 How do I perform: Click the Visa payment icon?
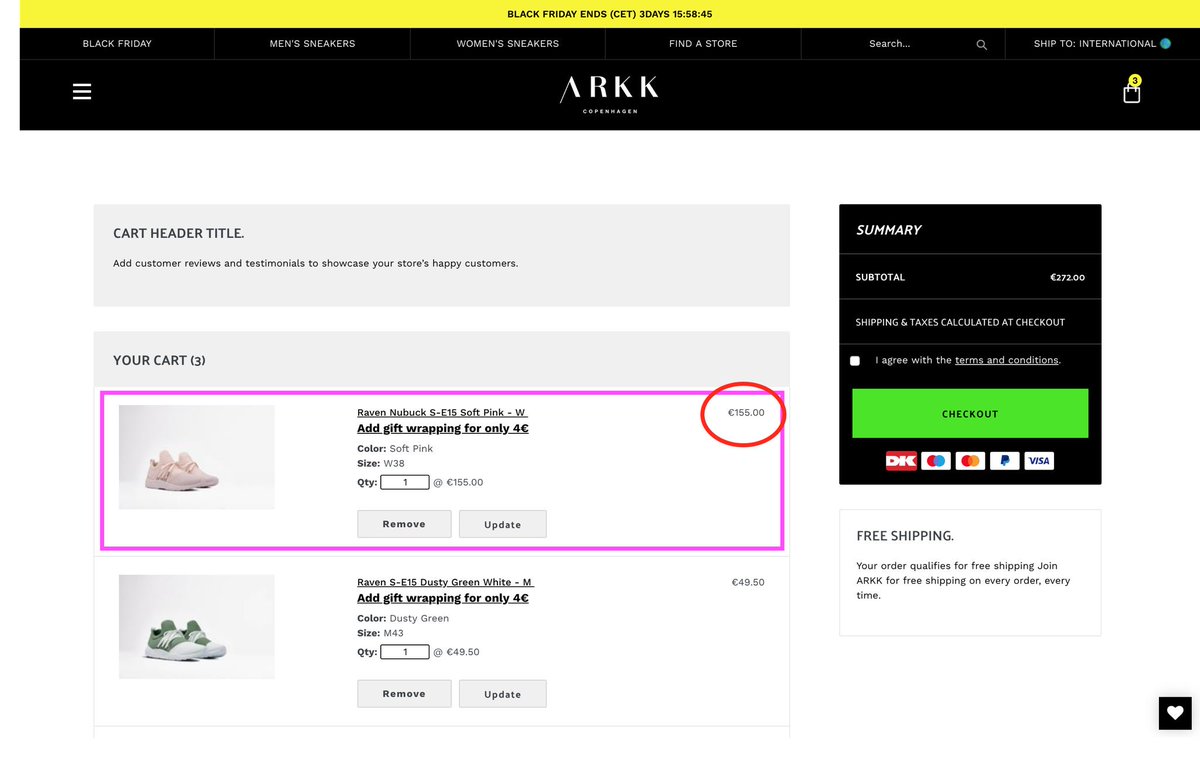[1039, 461]
